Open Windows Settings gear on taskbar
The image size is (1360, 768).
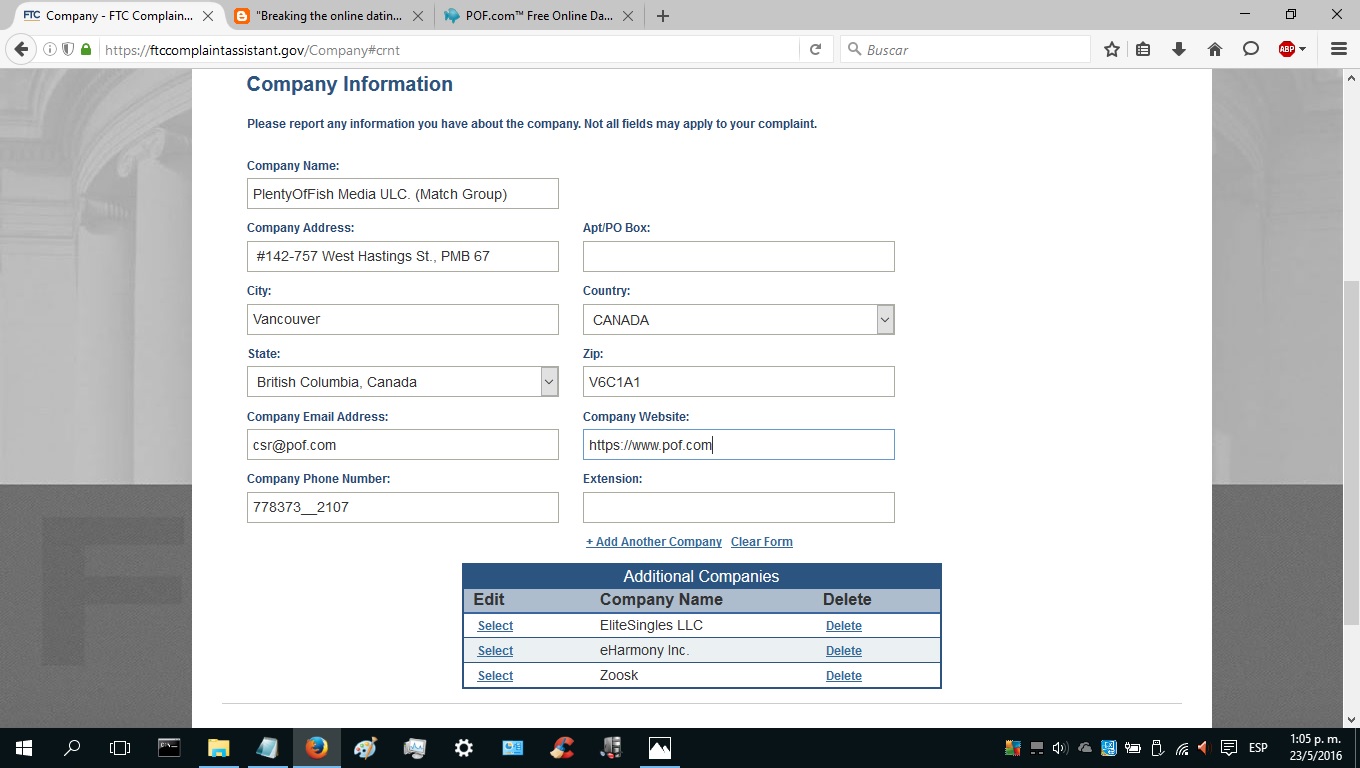(x=463, y=748)
